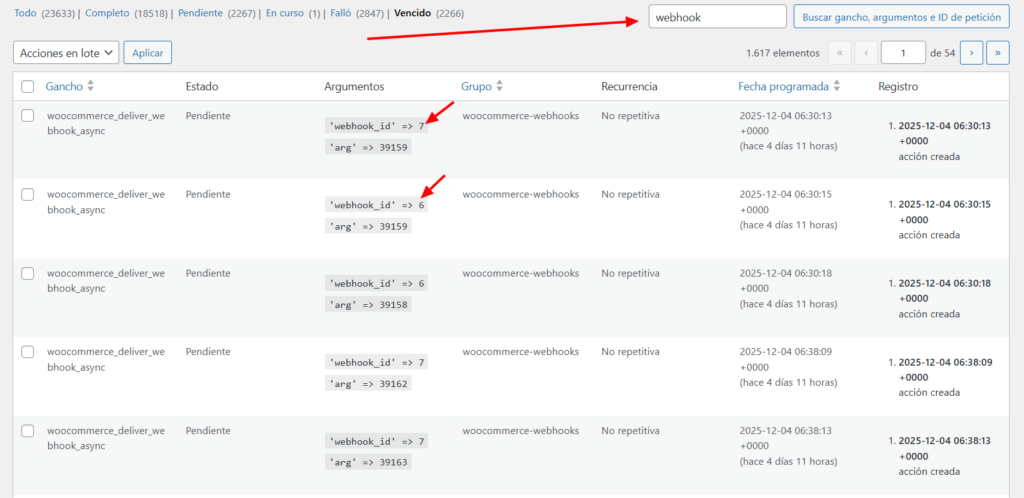Viewport: 1024px width, 498px height.
Task: Check the row with webhook_id 7 arg 39159
Action: click(x=28, y=116)
